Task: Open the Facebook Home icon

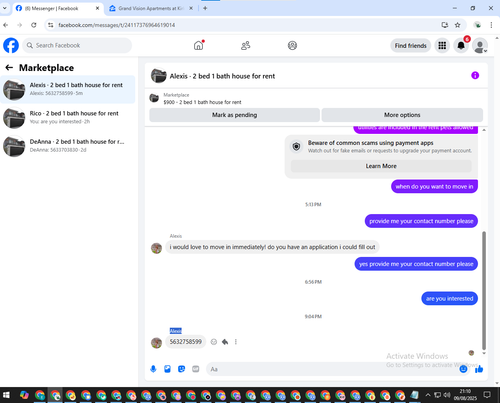Action: click(x=199, y=45)
